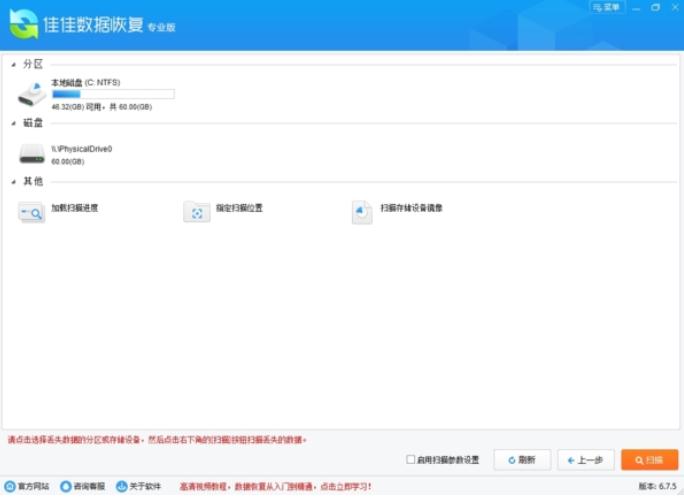Screen dimensions: 684x499
Task: Open the 加载扫描进度 icon
Action: (31, 212)
